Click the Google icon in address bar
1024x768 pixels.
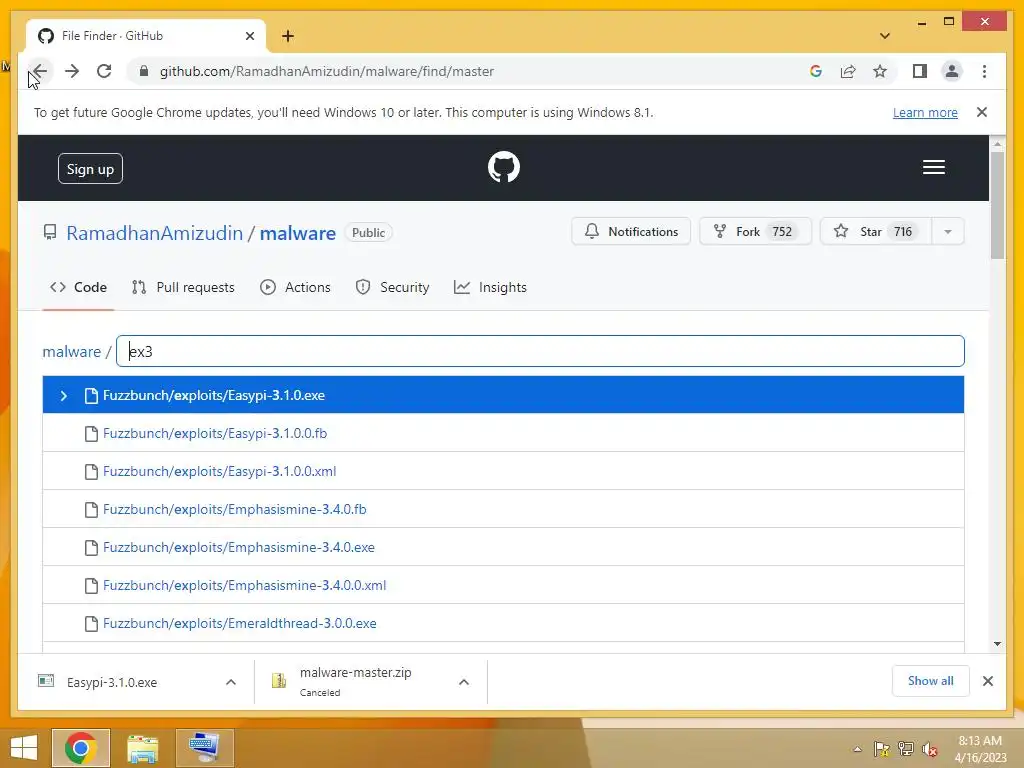click(x=816, y=71)
